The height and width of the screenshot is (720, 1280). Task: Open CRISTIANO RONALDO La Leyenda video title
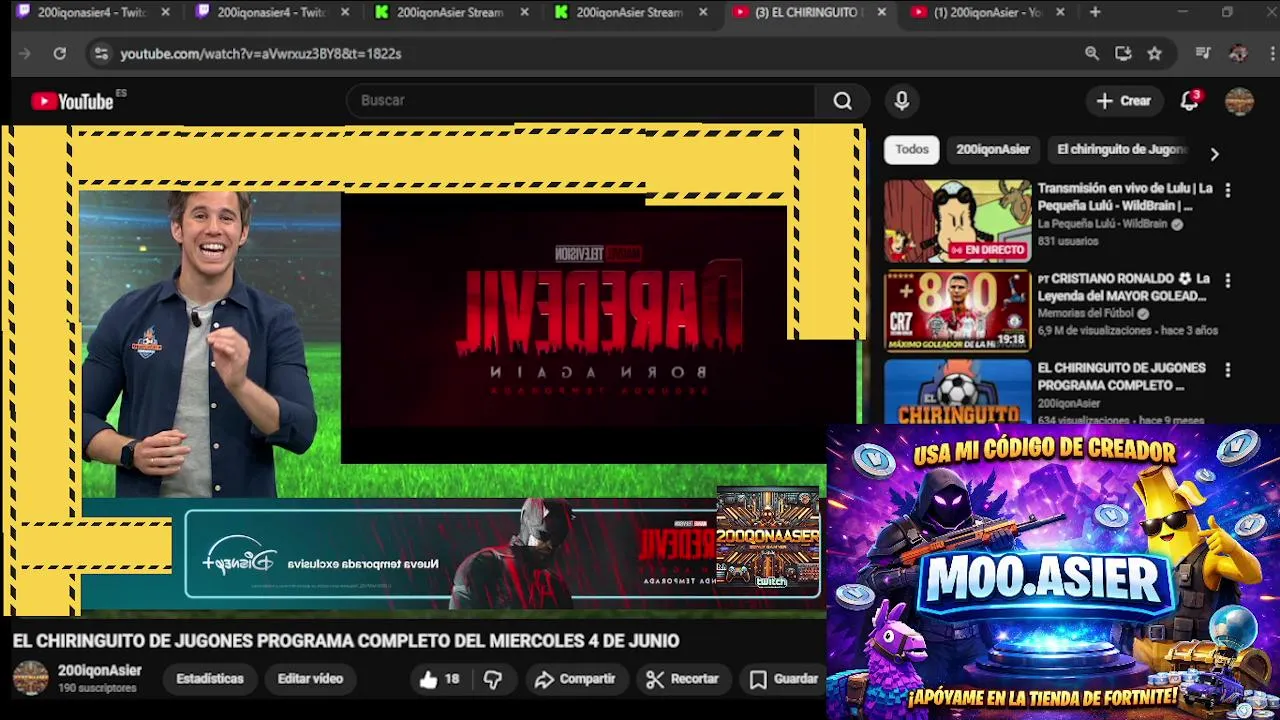1123,287
